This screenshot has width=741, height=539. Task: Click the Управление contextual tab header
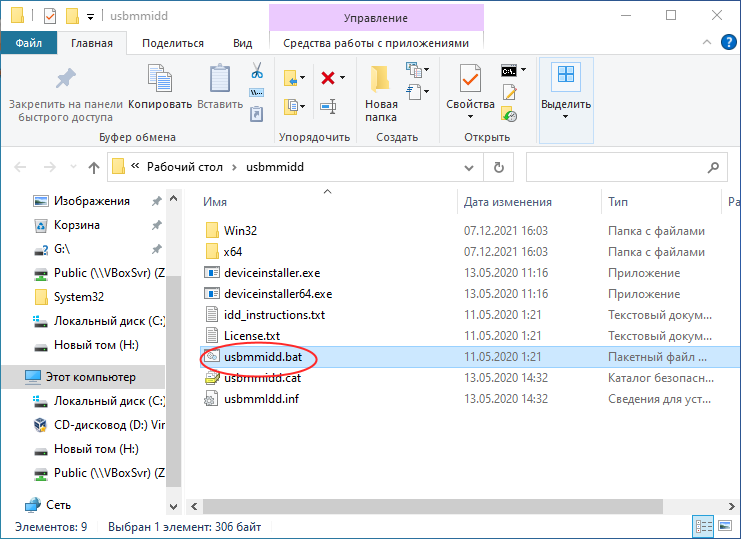[x=376, y=18]
